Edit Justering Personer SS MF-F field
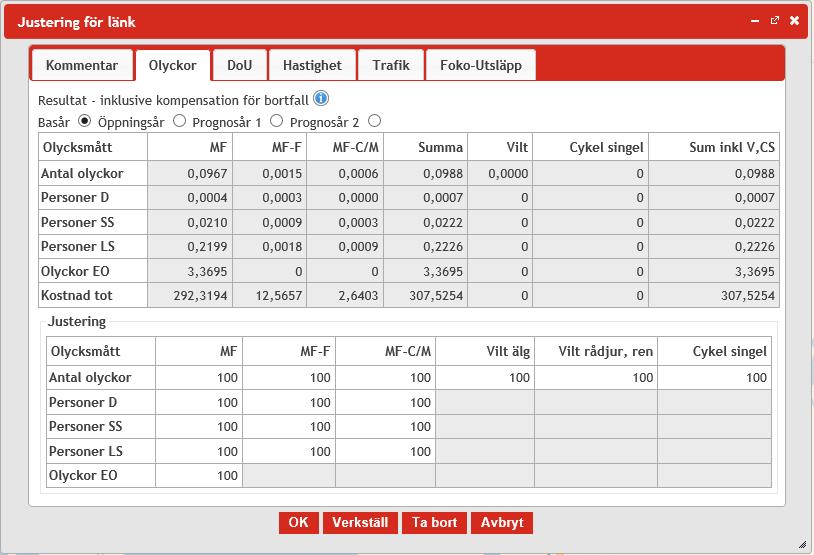The height and width of the screenshot is (555, 814). tap(289, 426)
